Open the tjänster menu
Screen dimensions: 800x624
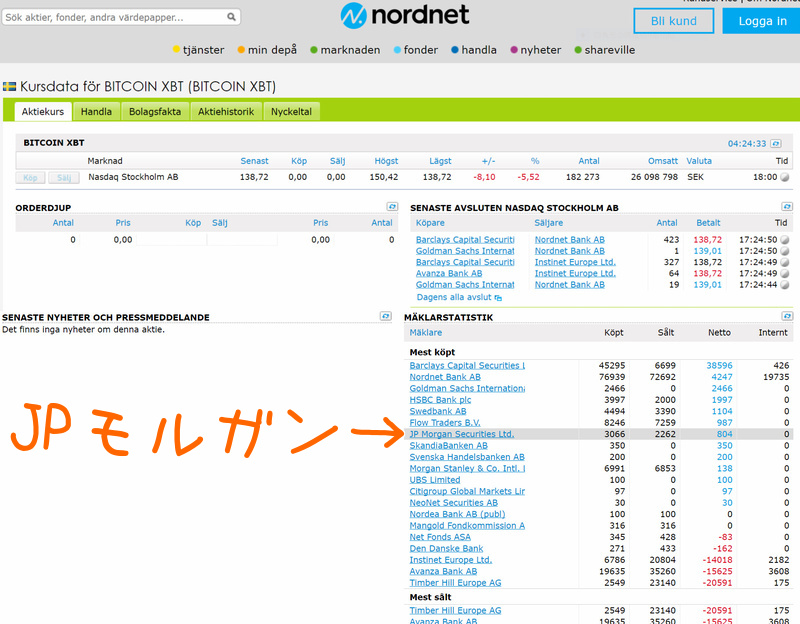pyautogui.click(x=198, y=50)
